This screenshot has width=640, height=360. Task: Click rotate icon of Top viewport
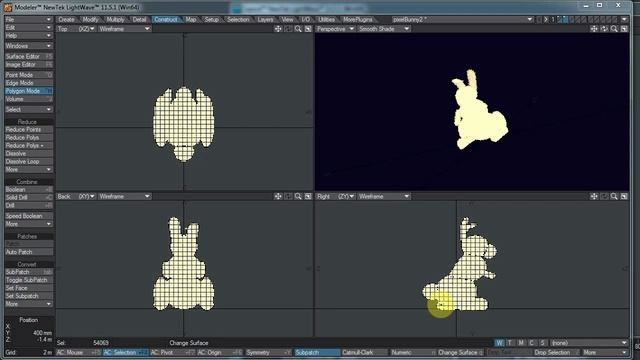pyautogui.click(x=288, y=29)
